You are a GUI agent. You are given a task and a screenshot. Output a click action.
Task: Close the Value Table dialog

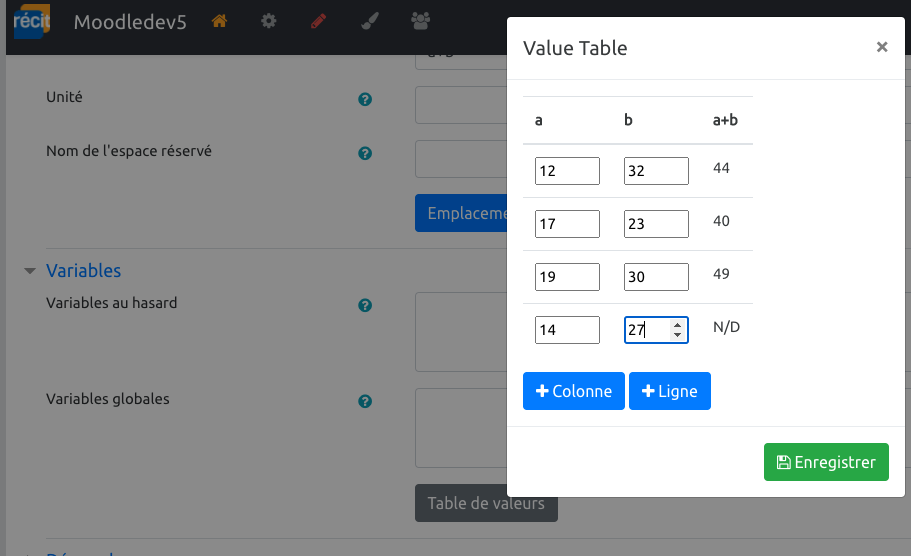point(881,47)
